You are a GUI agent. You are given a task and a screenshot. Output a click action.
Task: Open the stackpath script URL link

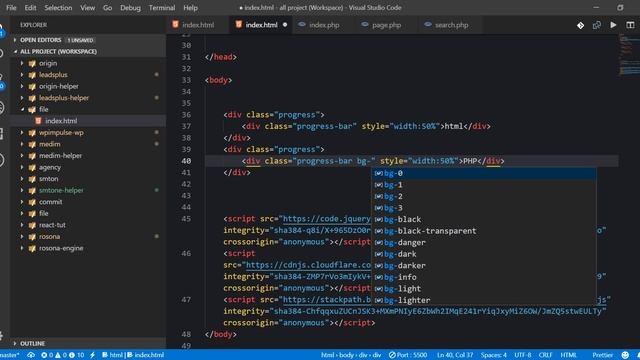(x=327, y=300)
